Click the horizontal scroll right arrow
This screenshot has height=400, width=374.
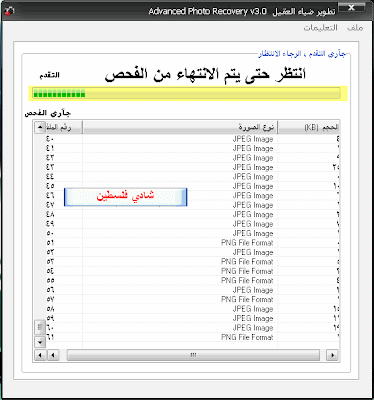(x=332, y=355)
